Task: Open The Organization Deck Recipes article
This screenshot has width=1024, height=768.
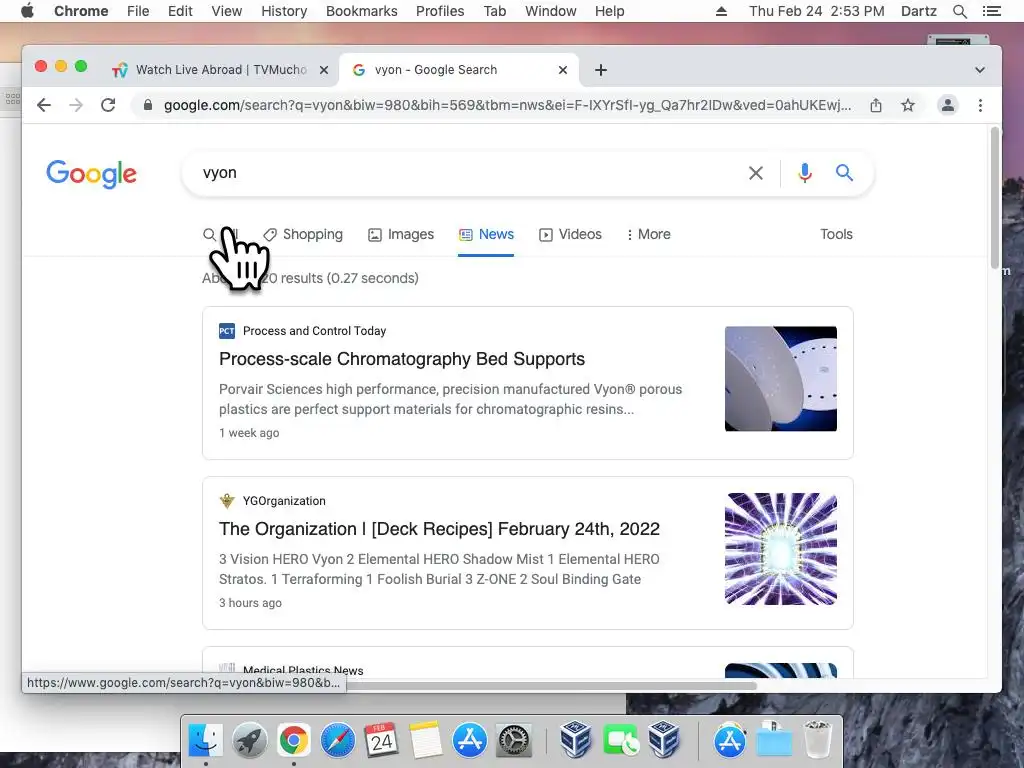Action: (439, 529)
